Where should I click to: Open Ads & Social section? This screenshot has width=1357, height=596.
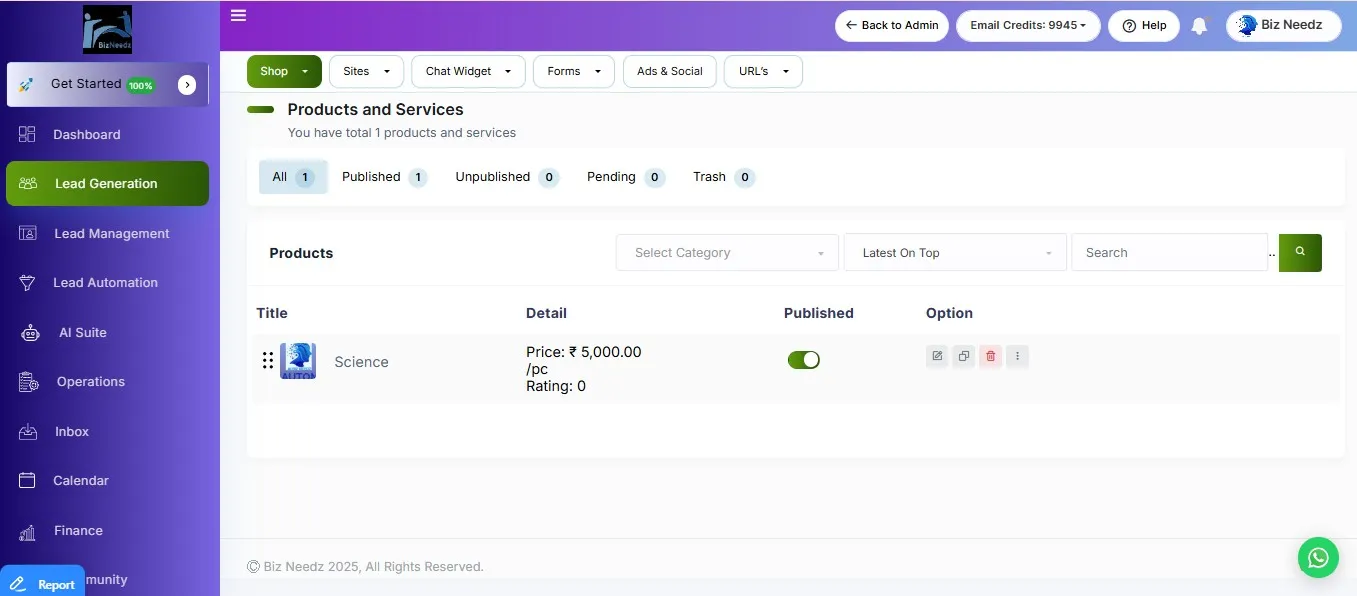coord(669,72)
